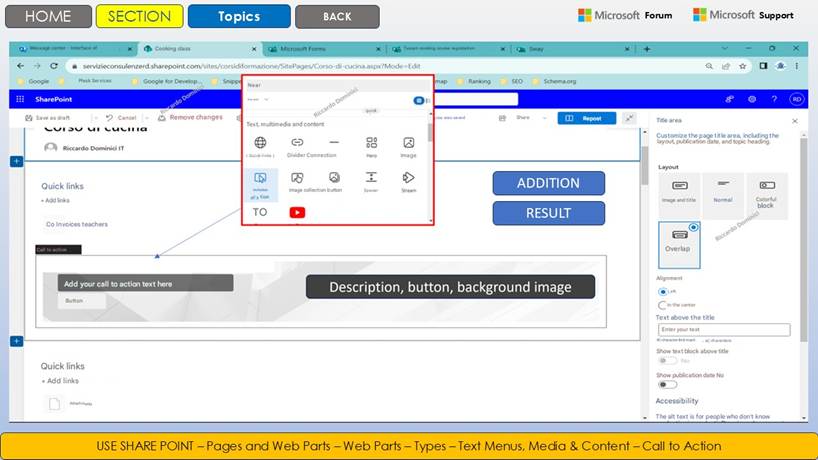Close the Title area panel

click(795, 121)
